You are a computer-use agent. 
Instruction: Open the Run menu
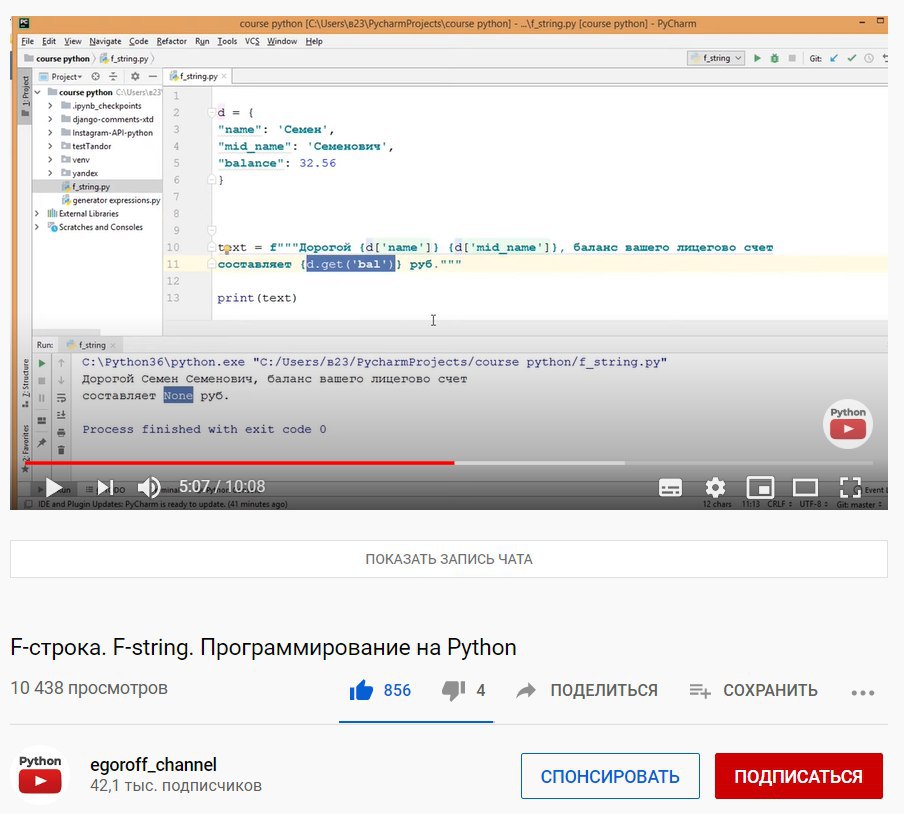pos(202,42)
